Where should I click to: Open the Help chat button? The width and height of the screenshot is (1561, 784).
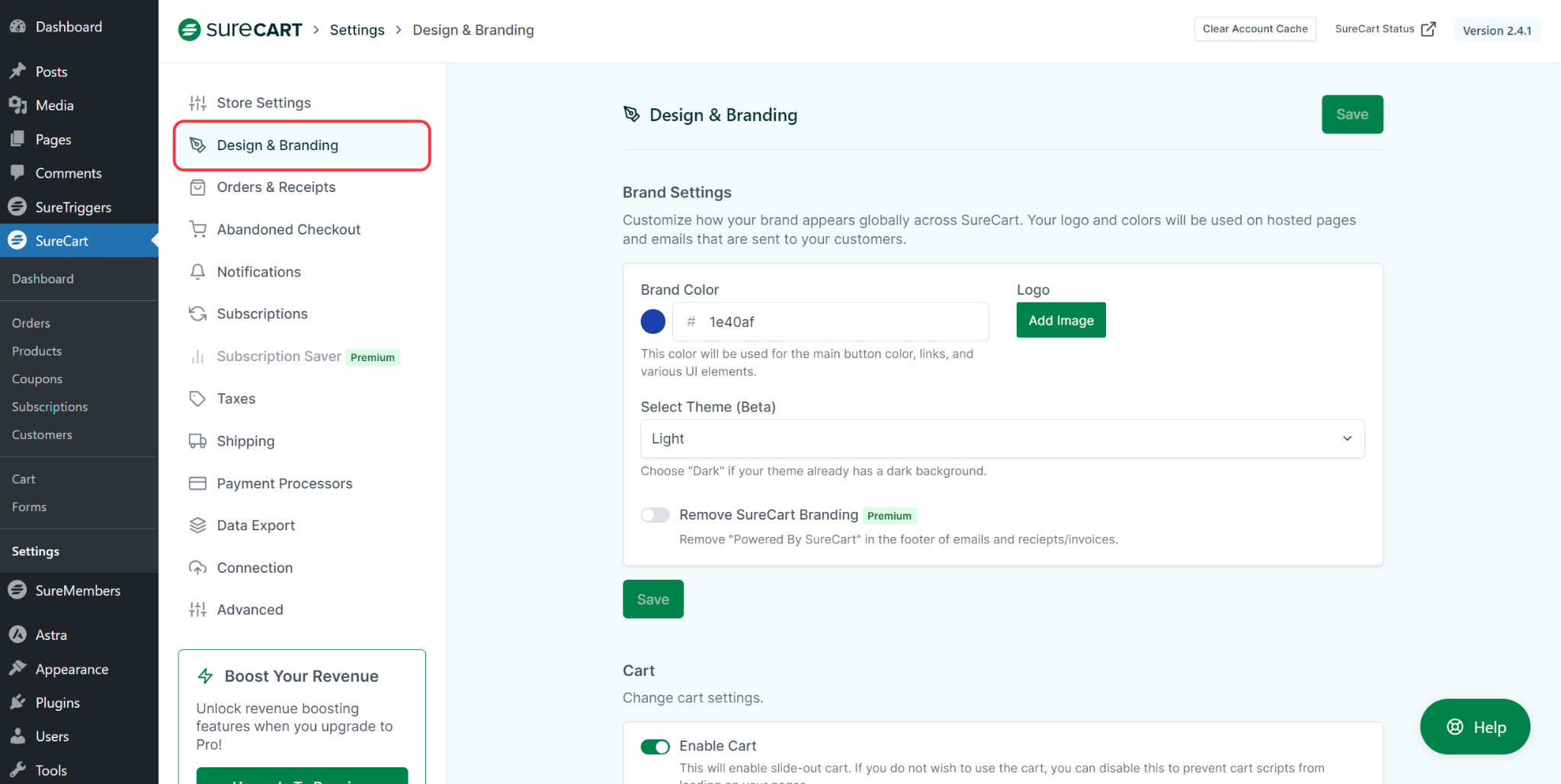[1475, 727]
